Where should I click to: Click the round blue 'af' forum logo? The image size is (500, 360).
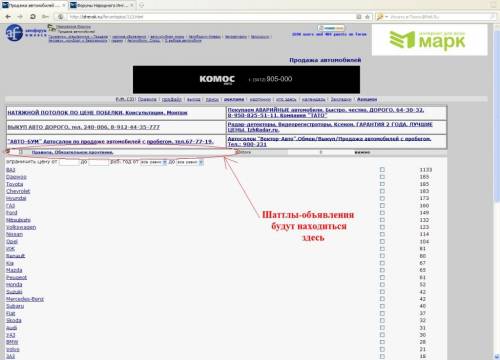(x=14, y=33)
